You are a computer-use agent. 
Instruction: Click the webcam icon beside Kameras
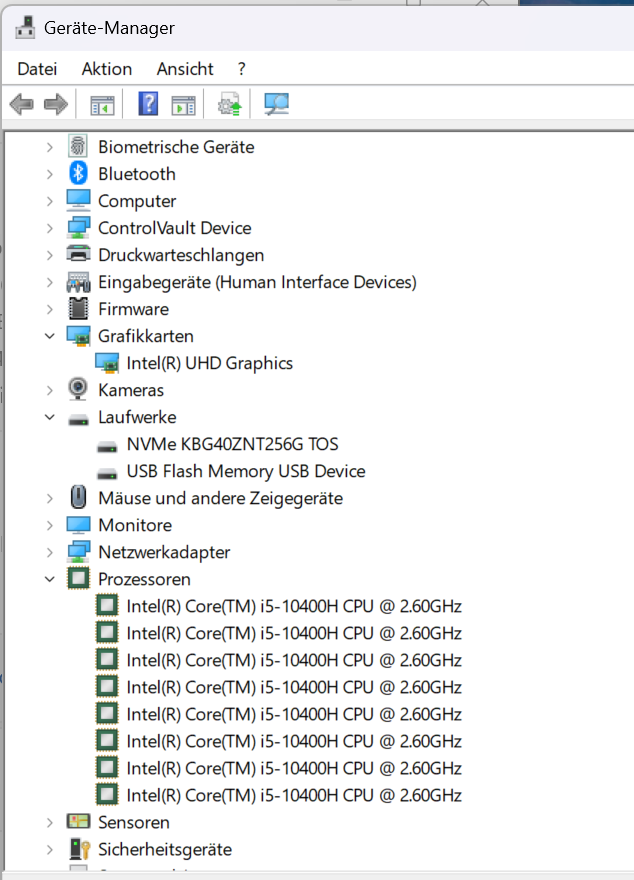78,389
